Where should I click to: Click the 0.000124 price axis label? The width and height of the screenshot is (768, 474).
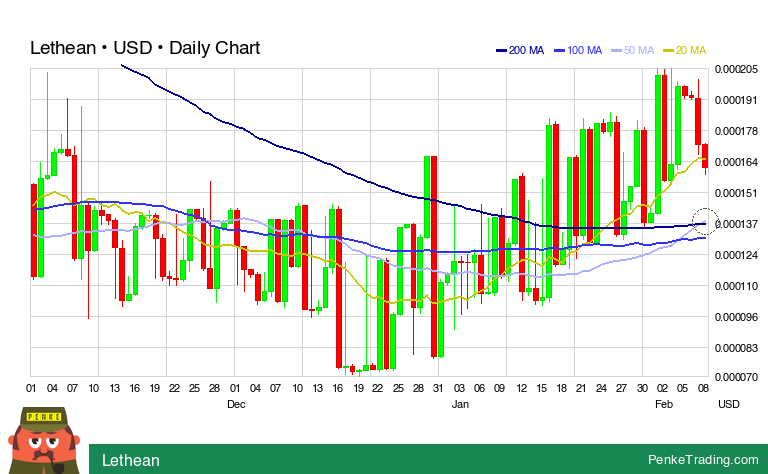736,255
